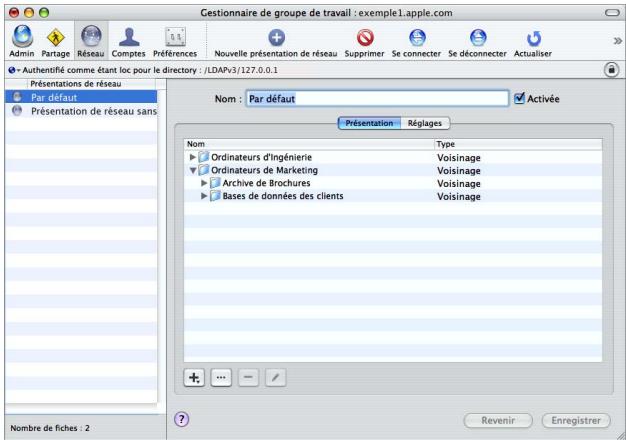Click the Archive de Brochures folder icon

[x=215, y=183]
